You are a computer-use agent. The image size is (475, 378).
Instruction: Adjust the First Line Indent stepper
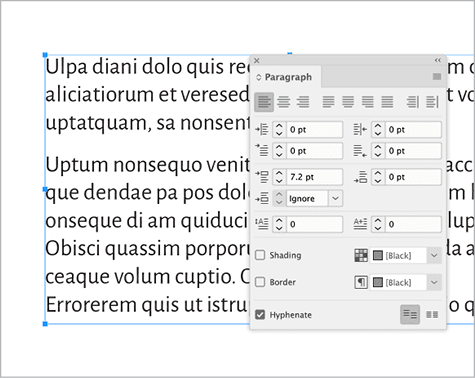279,150
